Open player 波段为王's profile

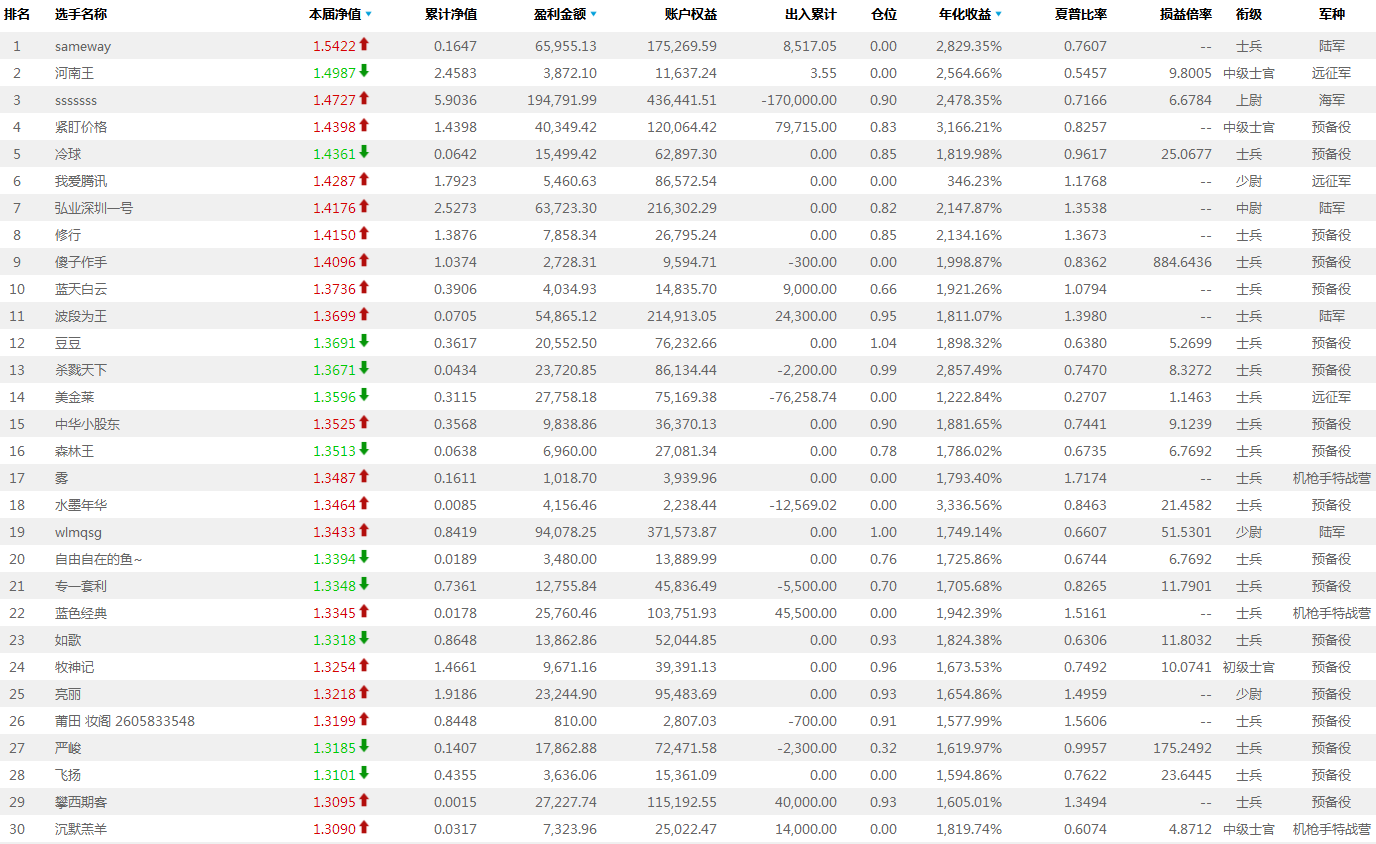[x=81, y=316]
